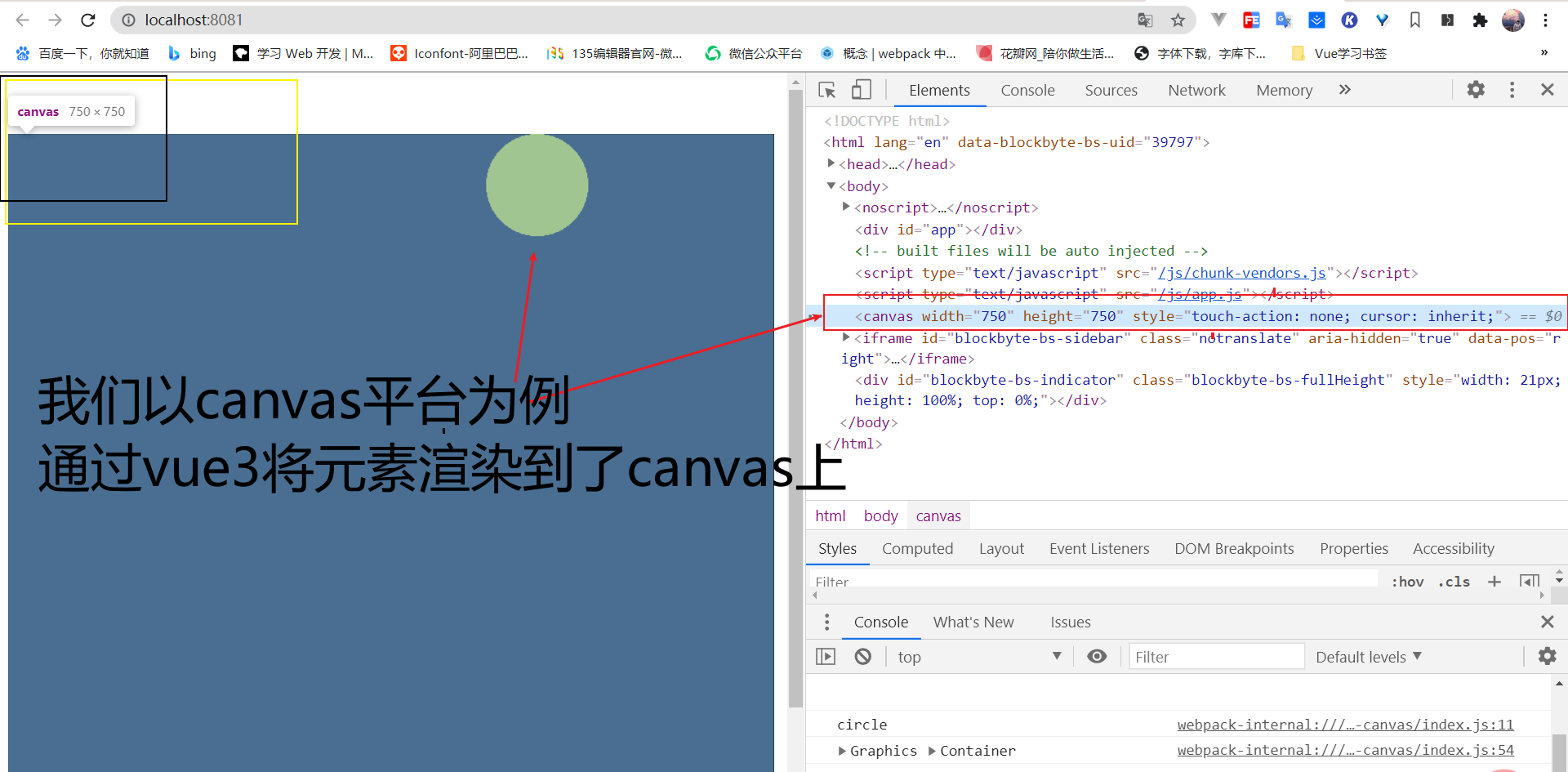Open the app.js script link
1568x772 pixels.
pos(1200,294)
